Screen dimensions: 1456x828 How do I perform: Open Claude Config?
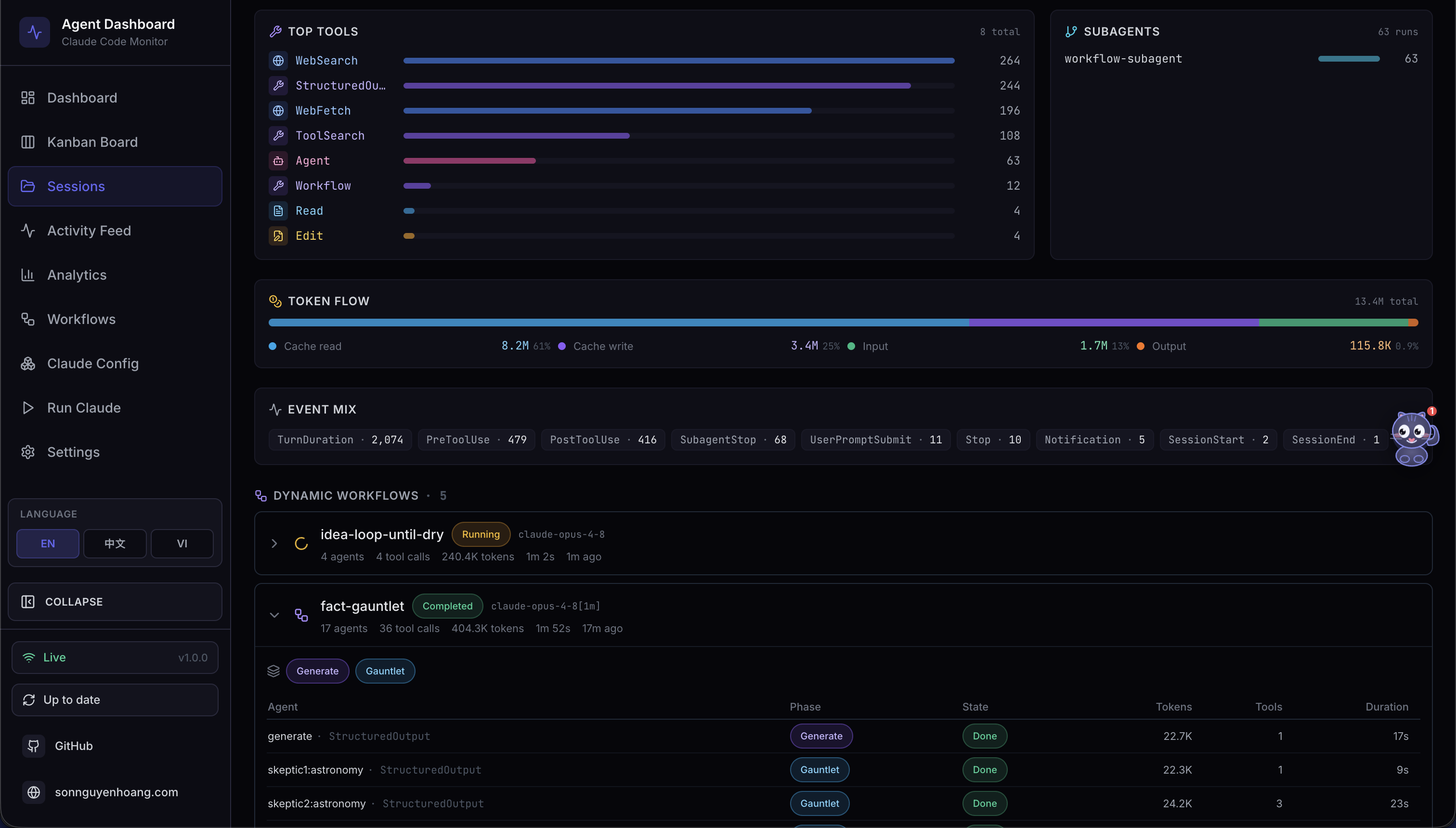click(115, 364)
